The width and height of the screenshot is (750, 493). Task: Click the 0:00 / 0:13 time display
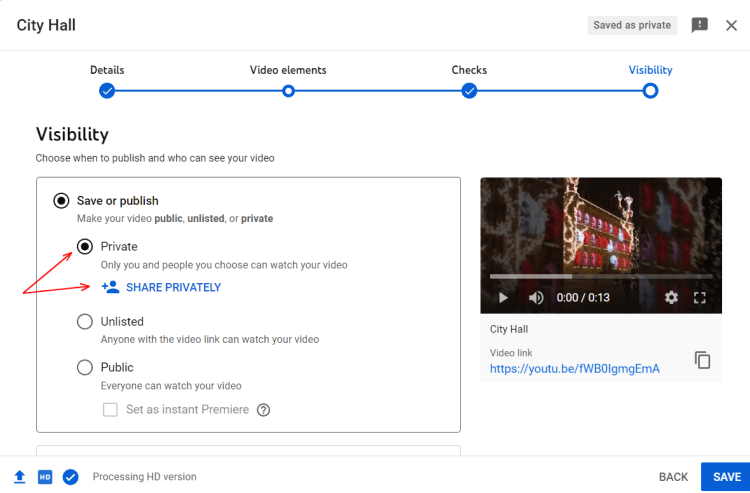(583, 298)
